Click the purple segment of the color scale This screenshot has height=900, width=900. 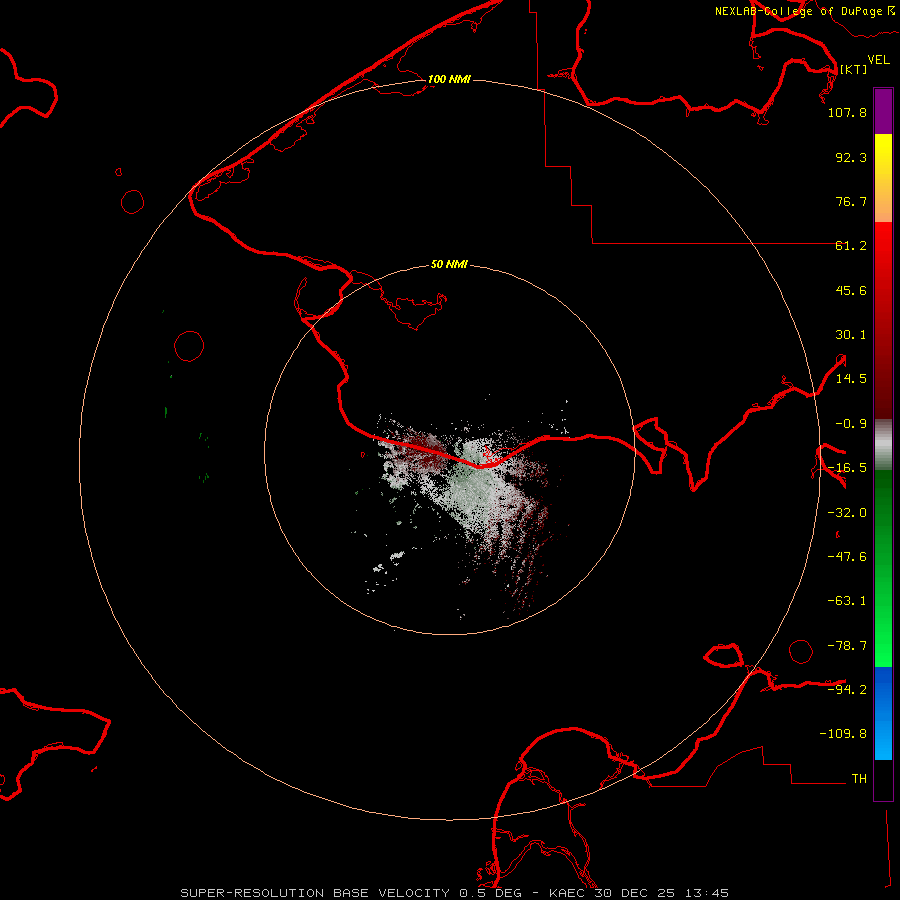point(883,112)
